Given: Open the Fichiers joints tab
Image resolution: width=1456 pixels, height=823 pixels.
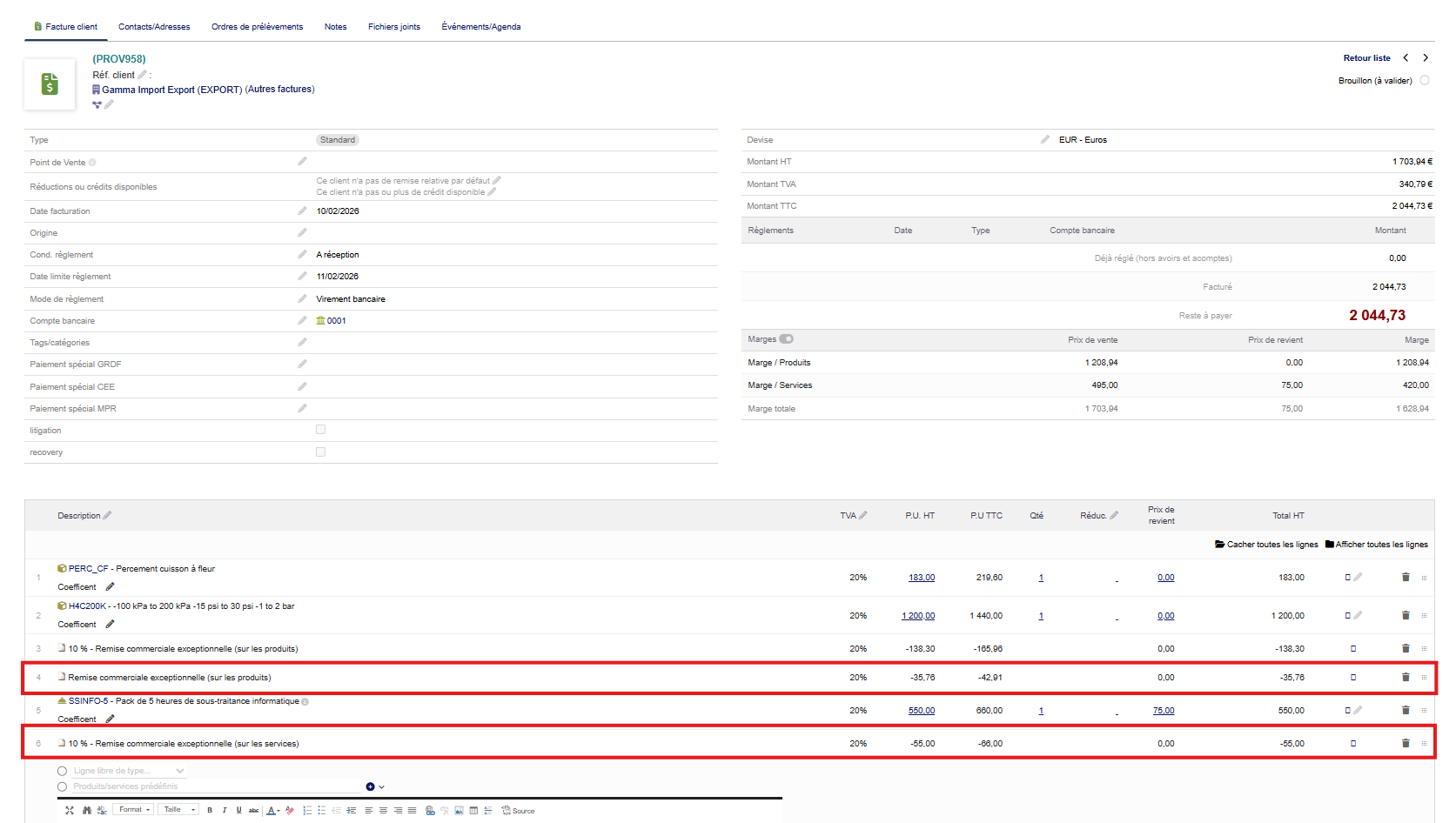Looking at the screenshot, I should 393,27.
